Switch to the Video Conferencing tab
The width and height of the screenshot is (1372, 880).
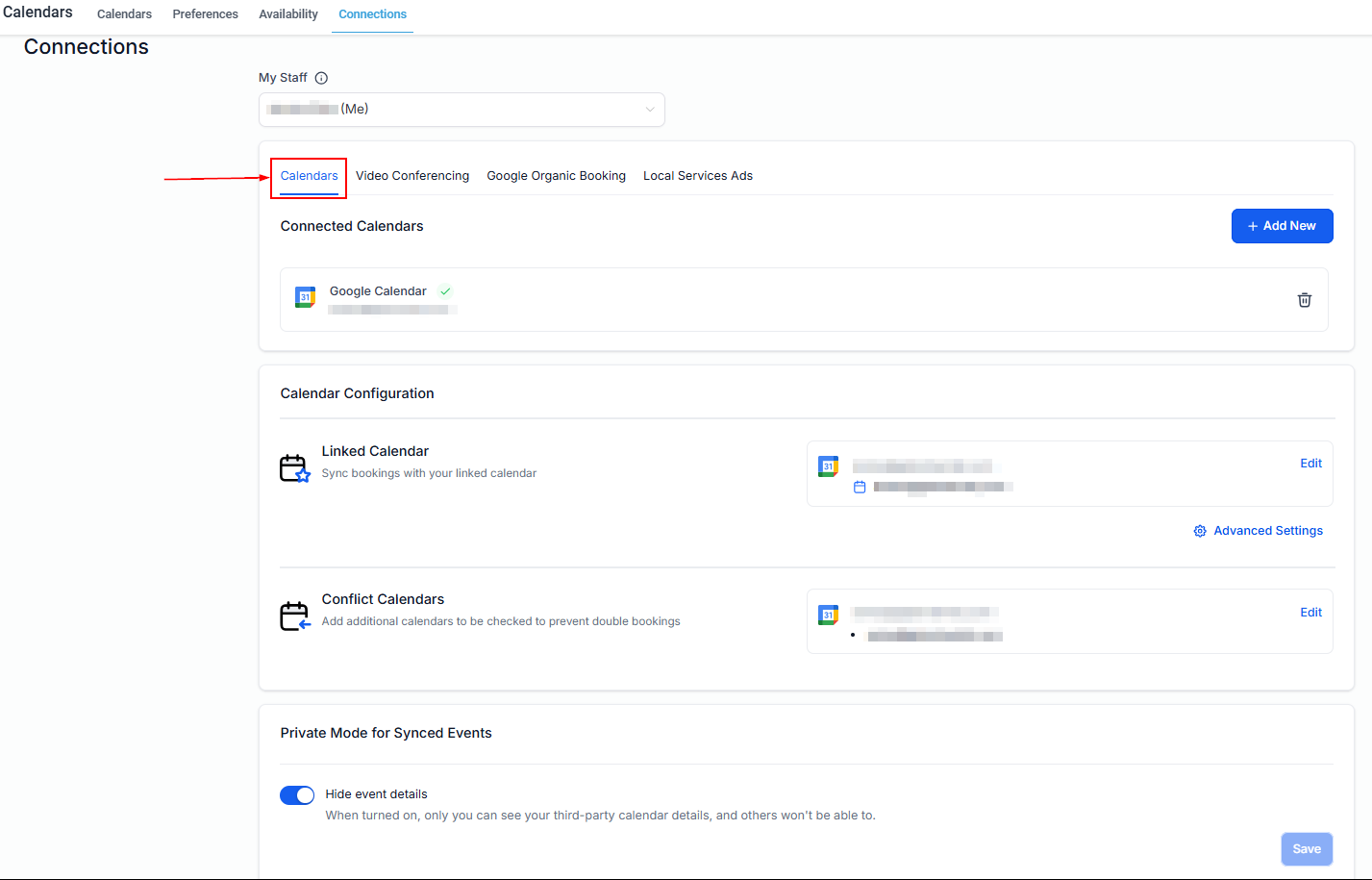[412, 176]
